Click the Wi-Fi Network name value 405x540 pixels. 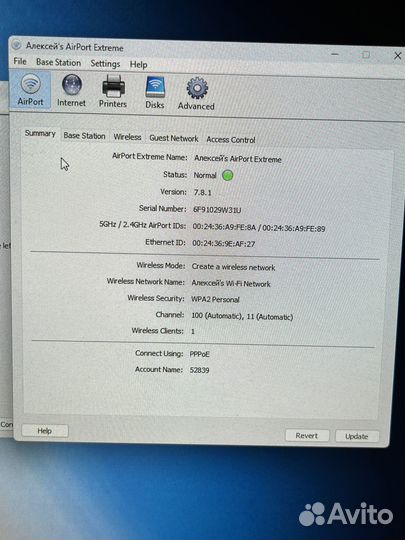coord(231,284)
